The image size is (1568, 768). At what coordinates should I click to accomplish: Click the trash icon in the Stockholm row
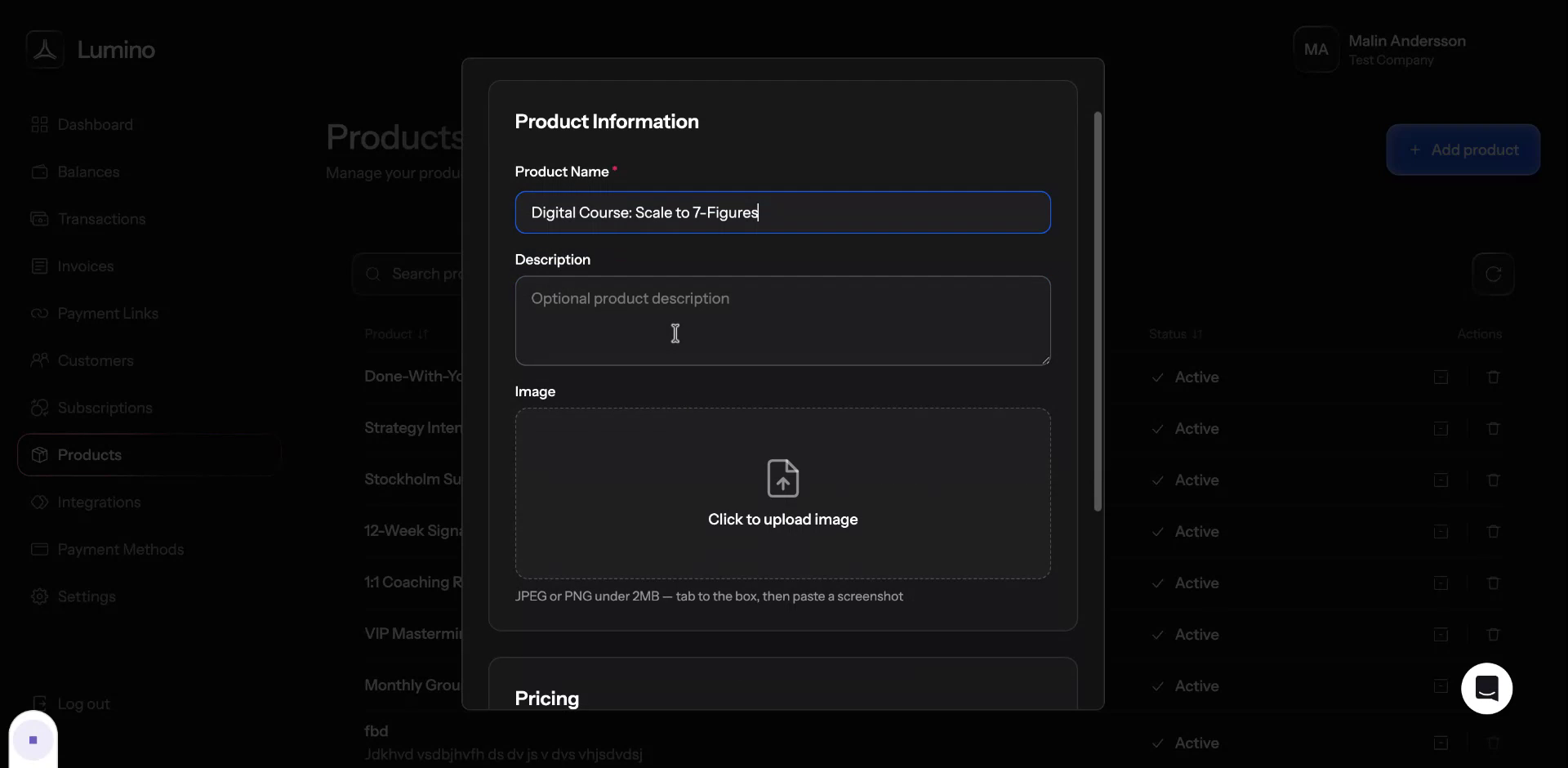pos(1493,480)
